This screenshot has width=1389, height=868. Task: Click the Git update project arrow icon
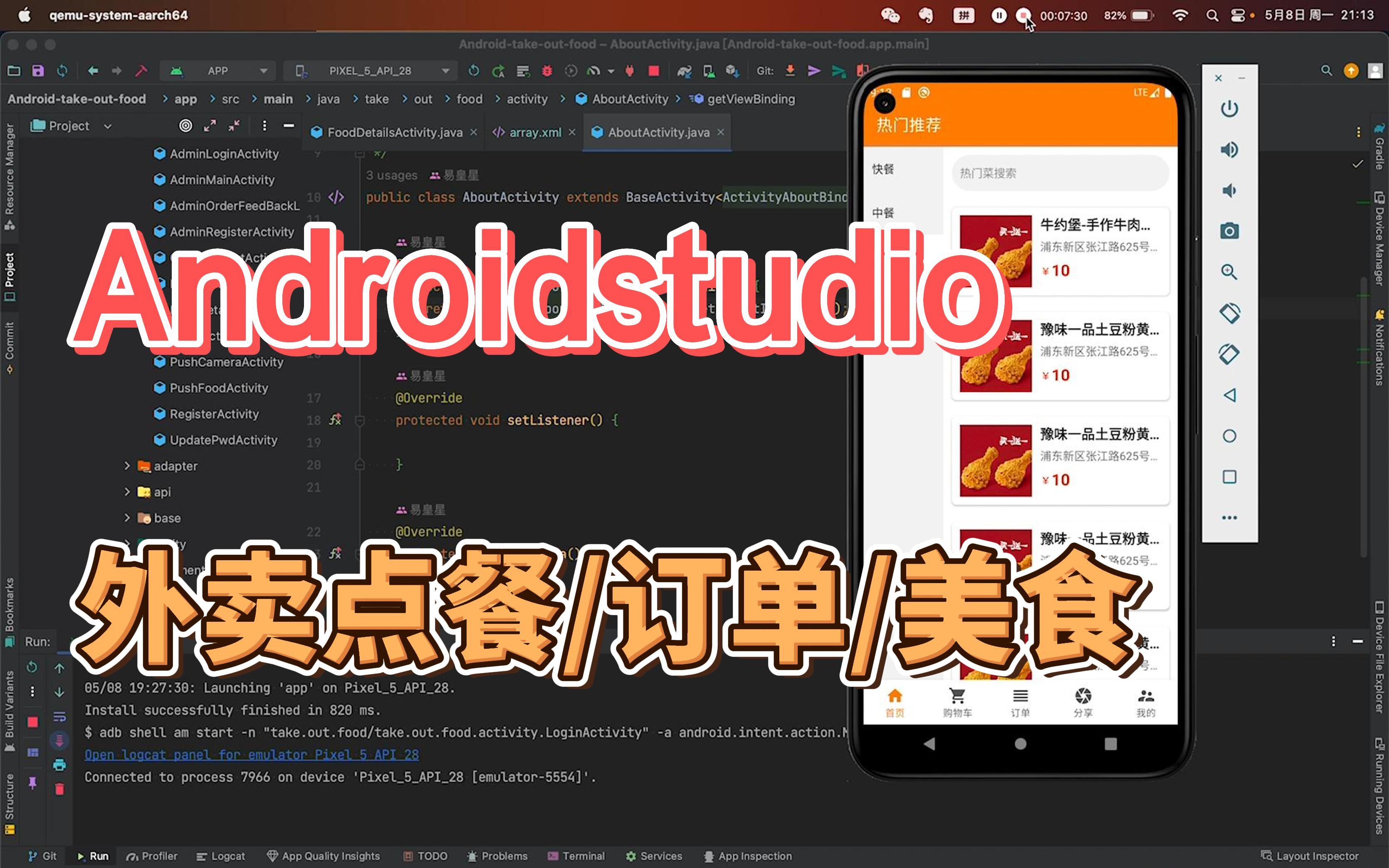[x=790, y=71]
